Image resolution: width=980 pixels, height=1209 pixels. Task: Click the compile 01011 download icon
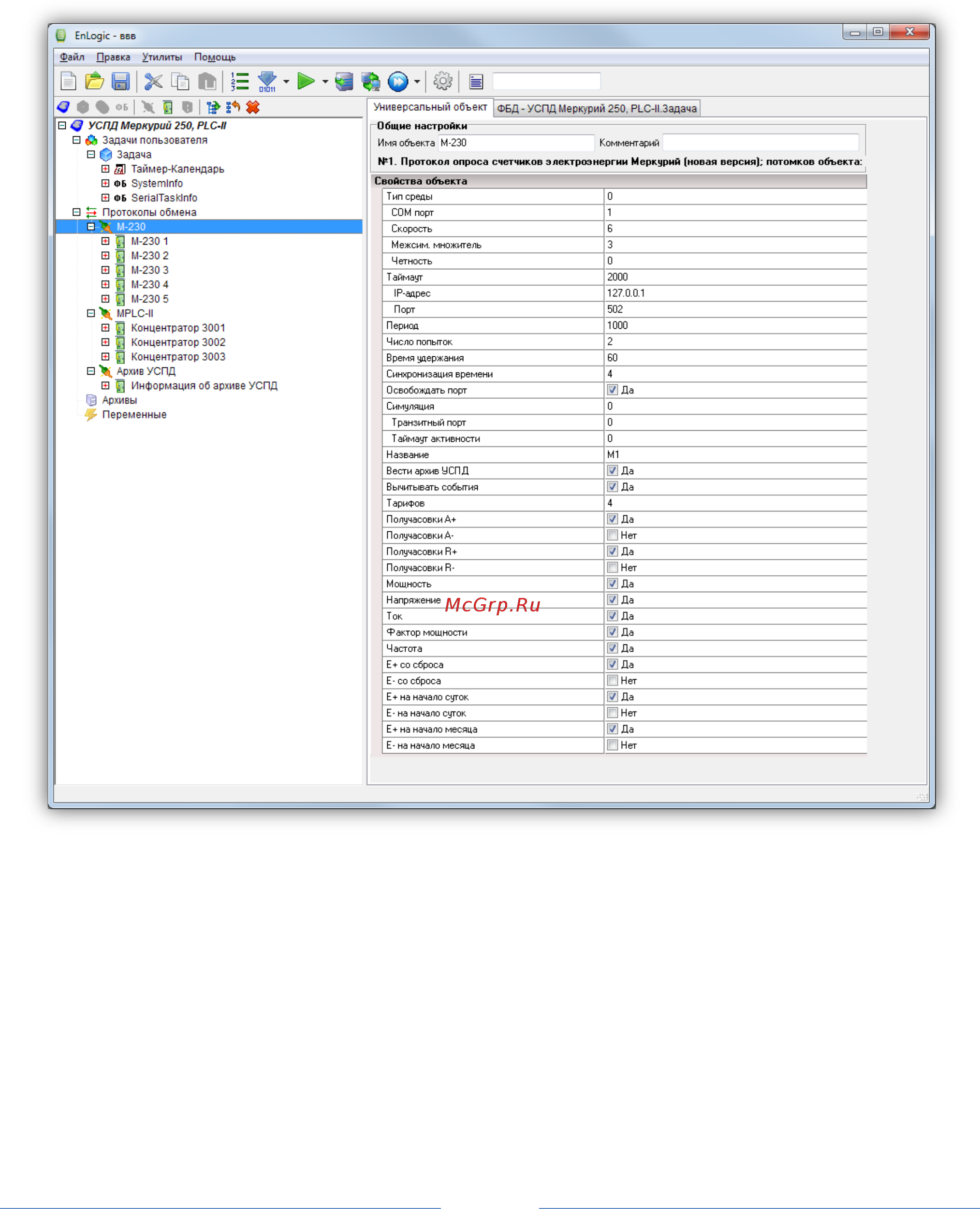pos(267,81)
